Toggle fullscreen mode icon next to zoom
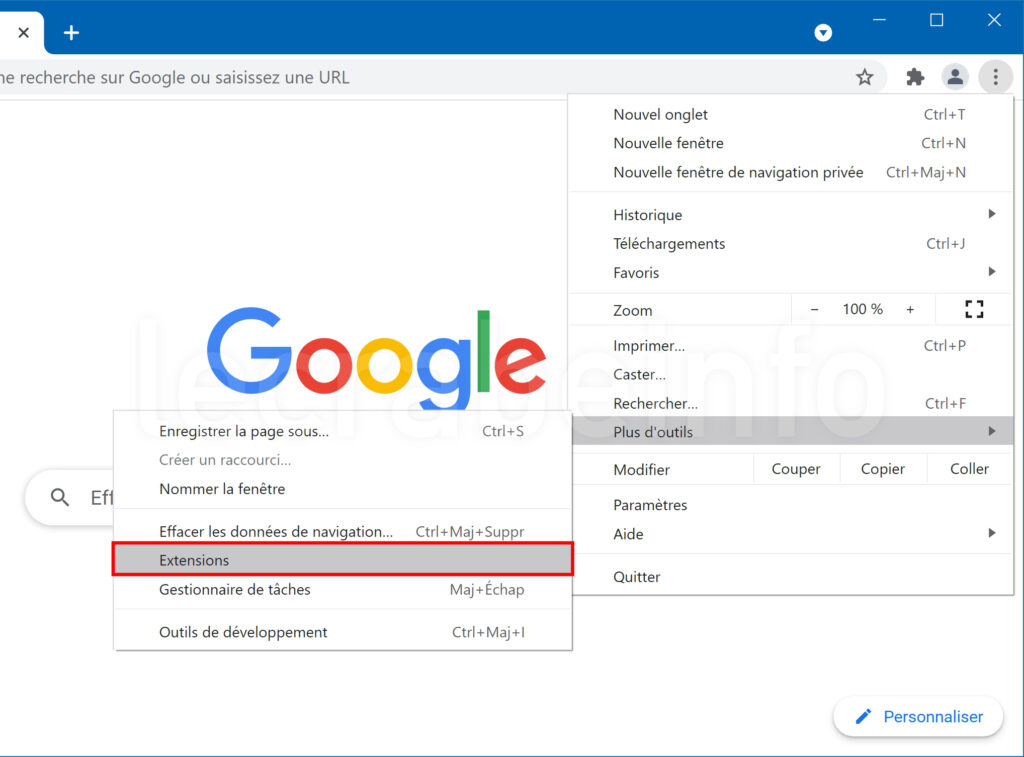The width and height of the screenshot is (1024, 757). (974, 310)
